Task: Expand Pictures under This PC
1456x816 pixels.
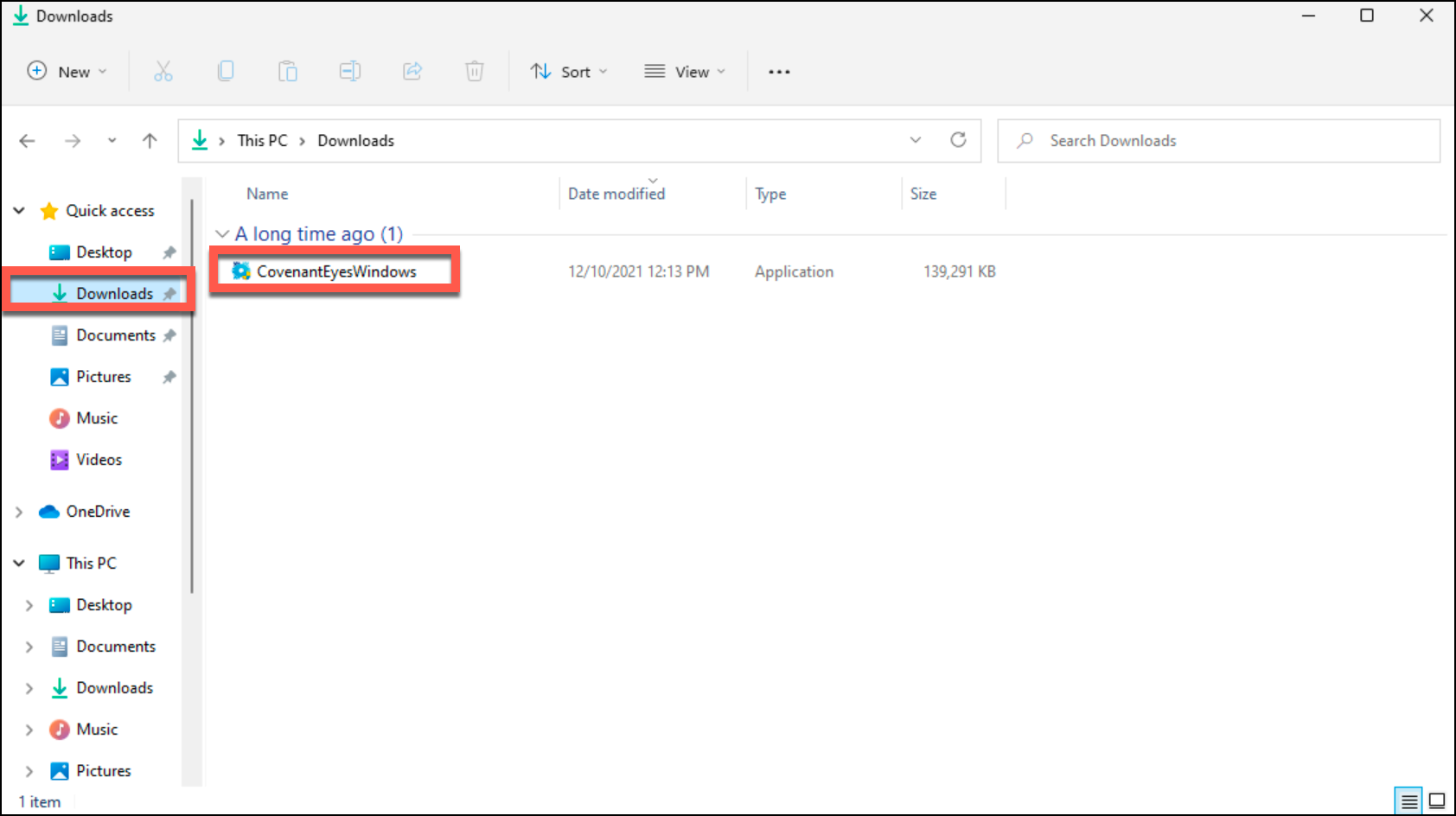Action: [x=29, y=771]
